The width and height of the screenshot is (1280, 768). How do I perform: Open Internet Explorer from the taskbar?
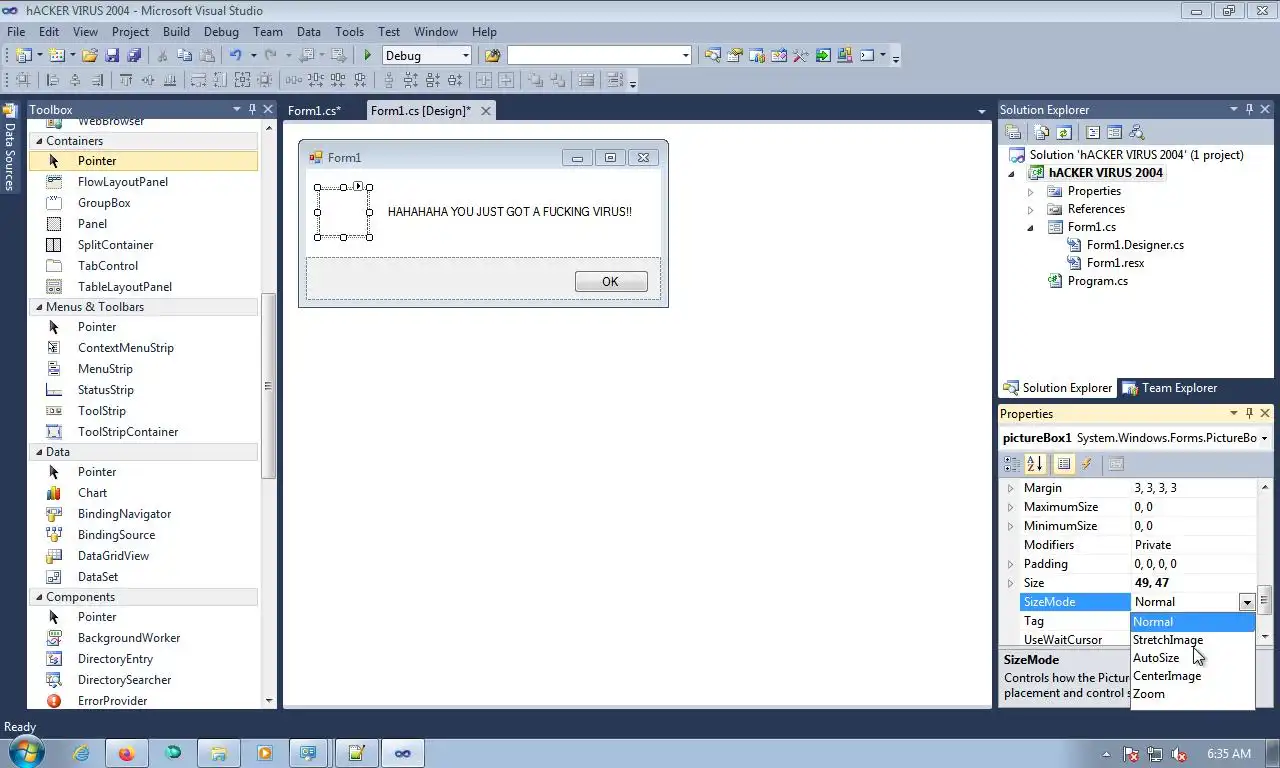click(81, 753)
